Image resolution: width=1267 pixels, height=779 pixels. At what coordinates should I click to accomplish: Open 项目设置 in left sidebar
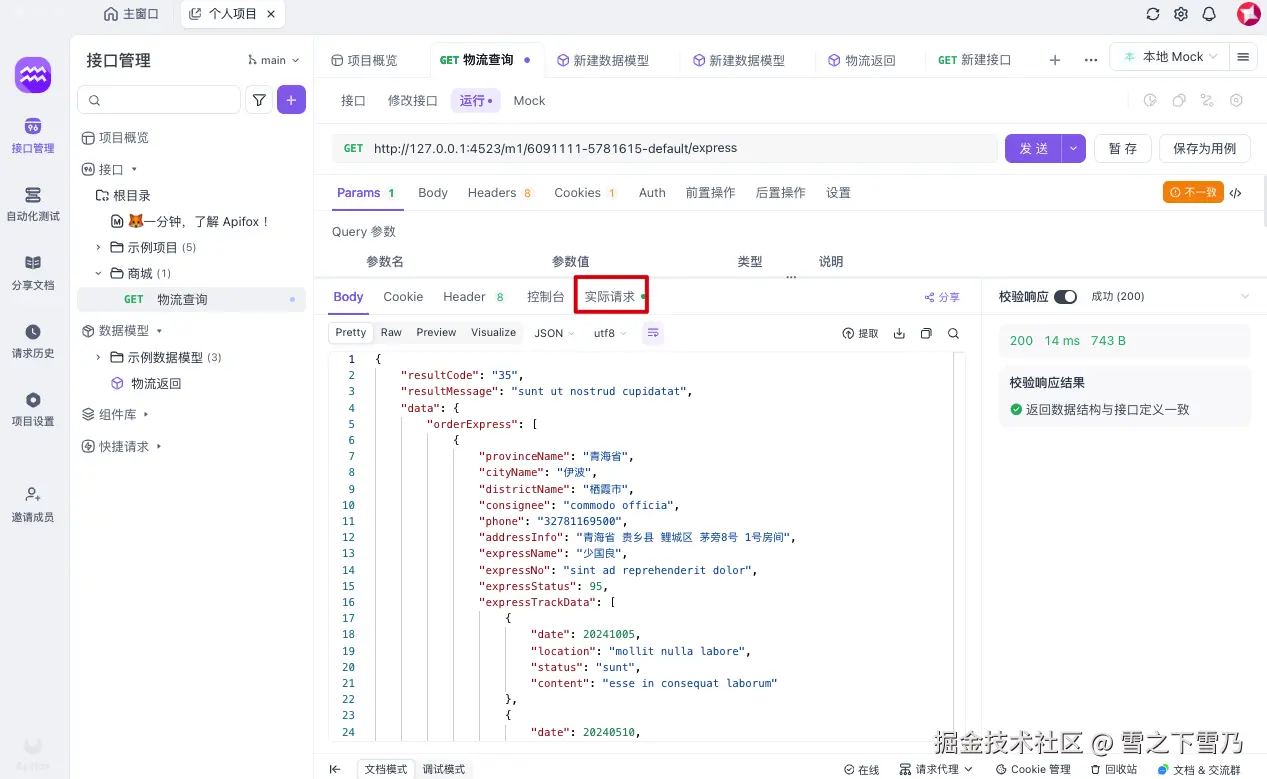(33, 409)
